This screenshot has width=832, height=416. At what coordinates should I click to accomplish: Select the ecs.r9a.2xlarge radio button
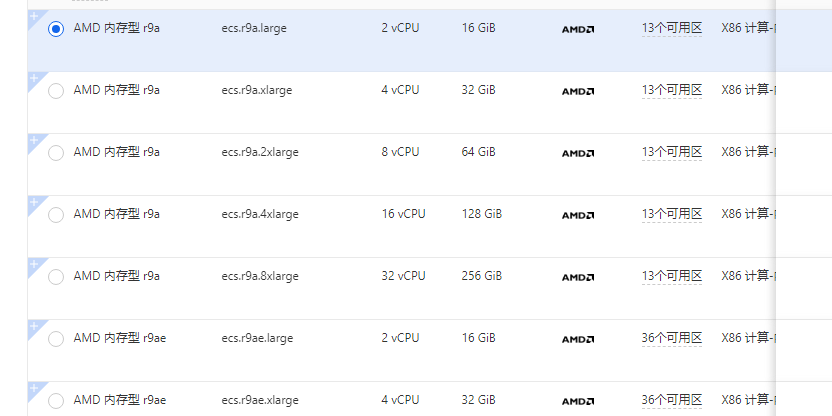click(x=56, y=153)
